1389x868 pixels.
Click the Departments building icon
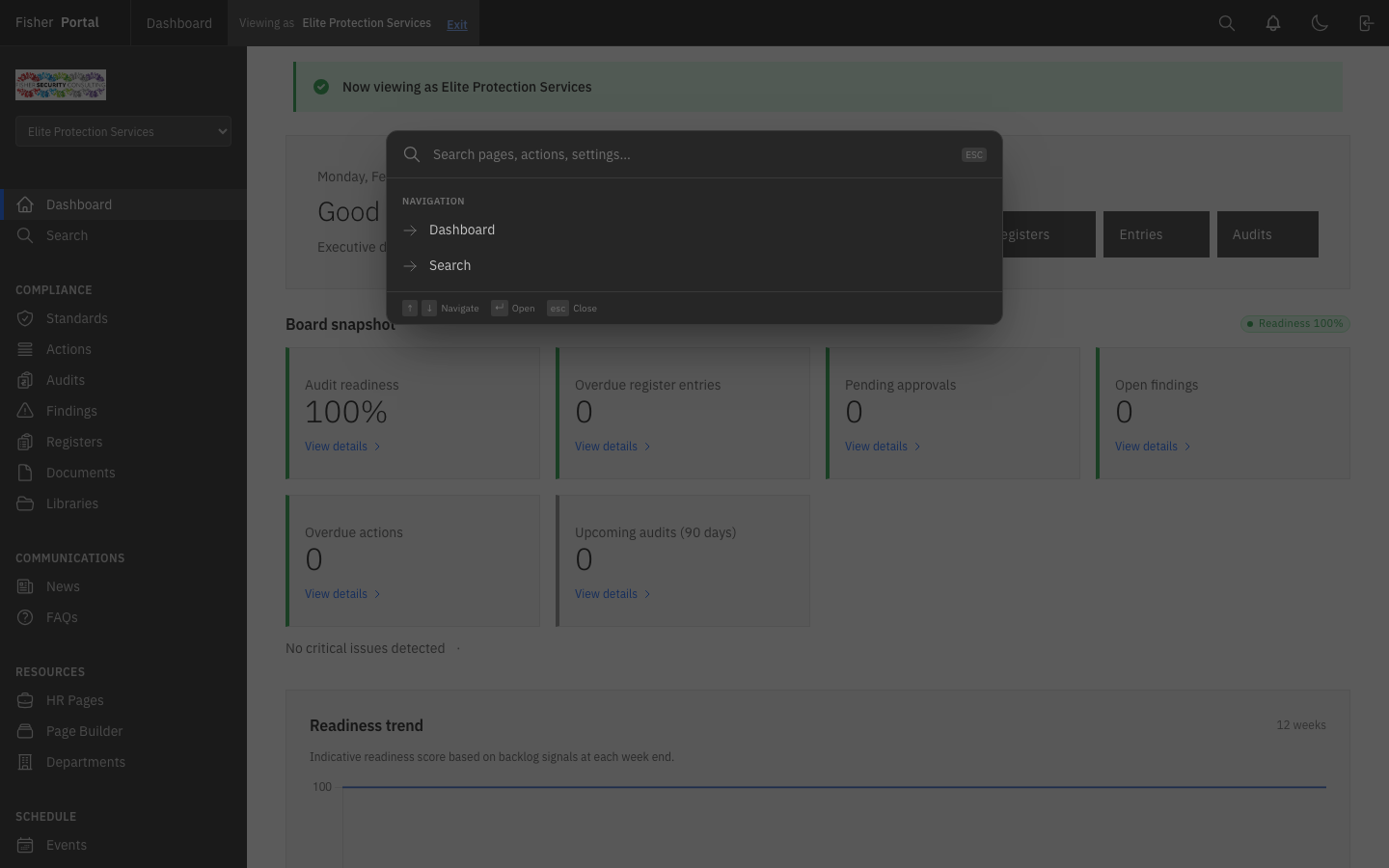coord(25,762)
